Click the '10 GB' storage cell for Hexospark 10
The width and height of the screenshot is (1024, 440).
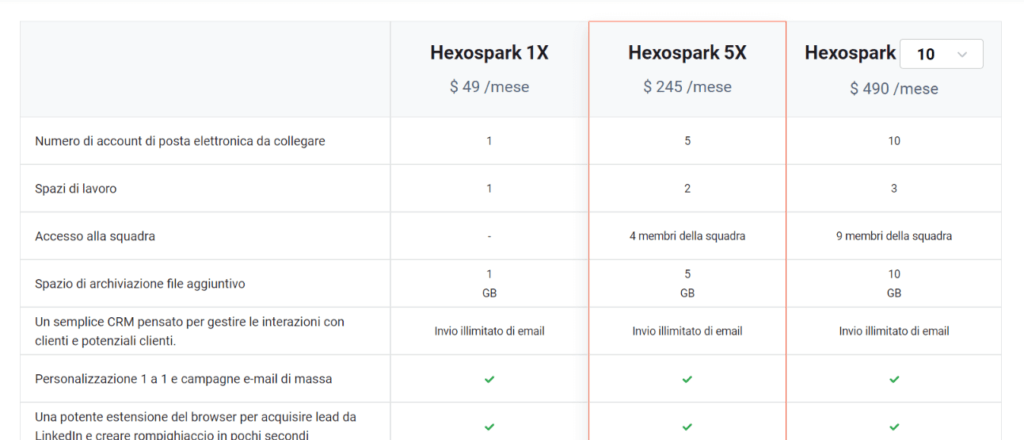(x=894, y=284)
